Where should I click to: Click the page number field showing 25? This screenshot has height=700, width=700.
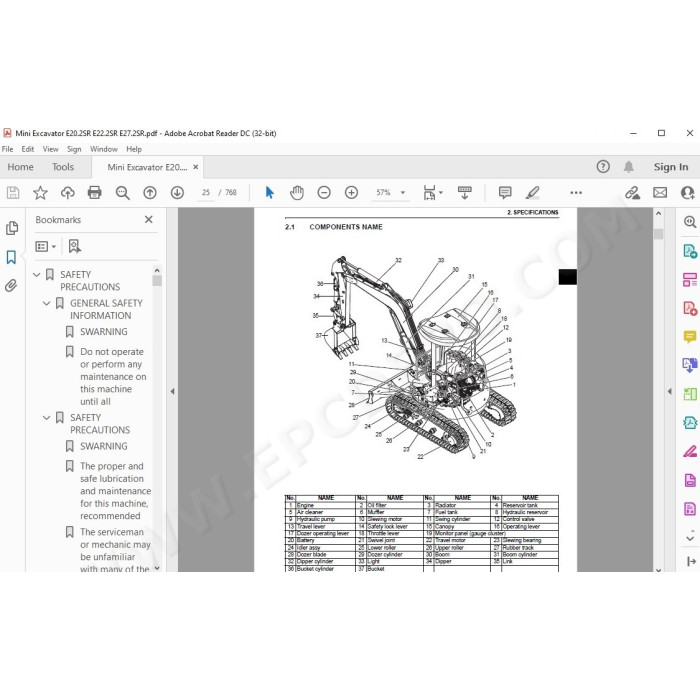[206, 193]
